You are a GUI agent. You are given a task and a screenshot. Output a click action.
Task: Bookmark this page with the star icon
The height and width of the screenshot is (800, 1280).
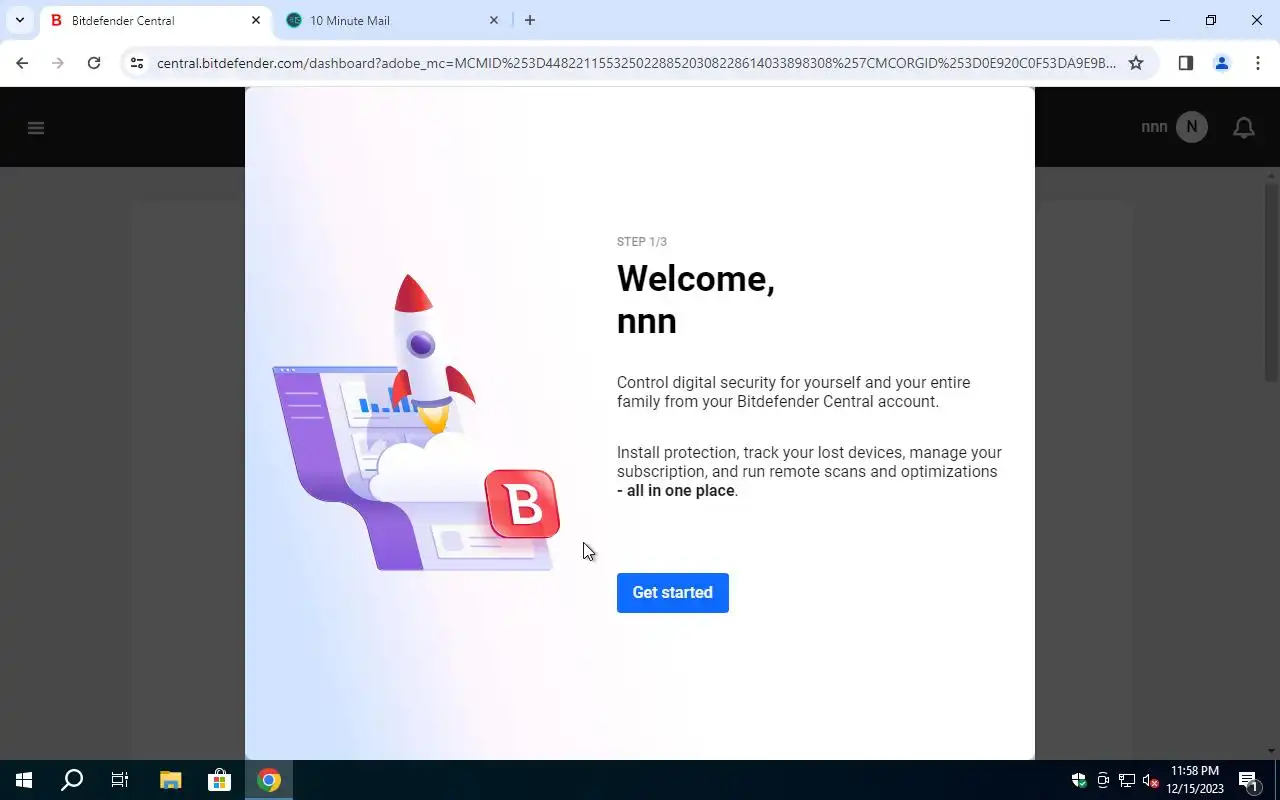pos(1136,63)
